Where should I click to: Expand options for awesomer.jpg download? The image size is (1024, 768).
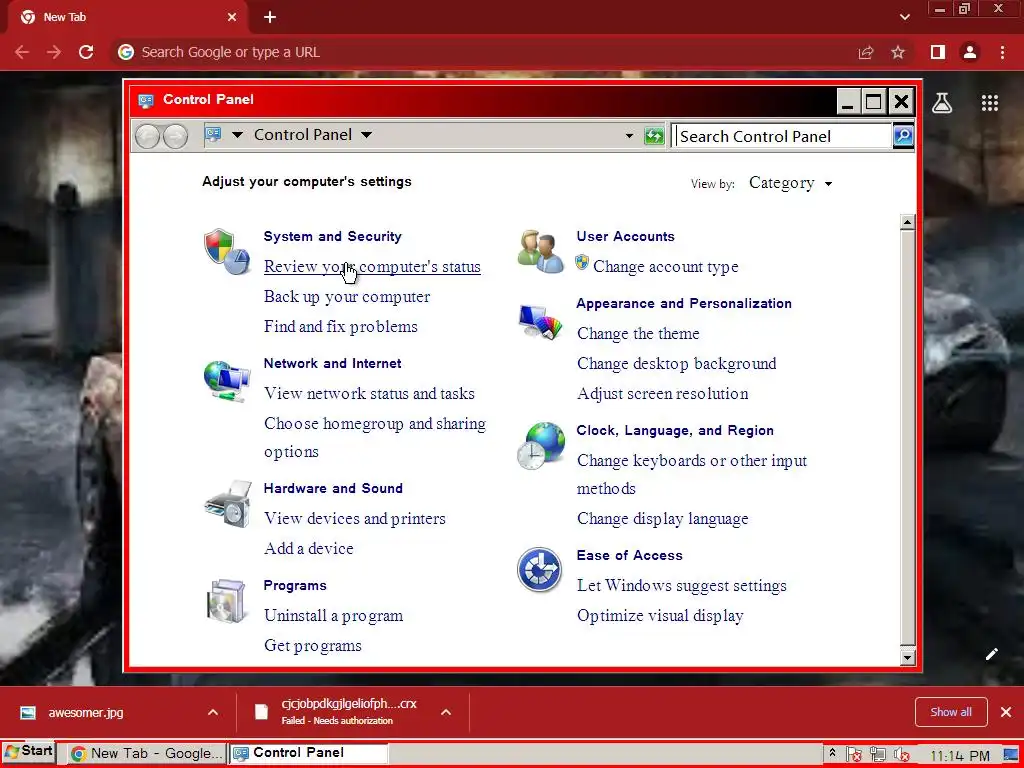213,712
